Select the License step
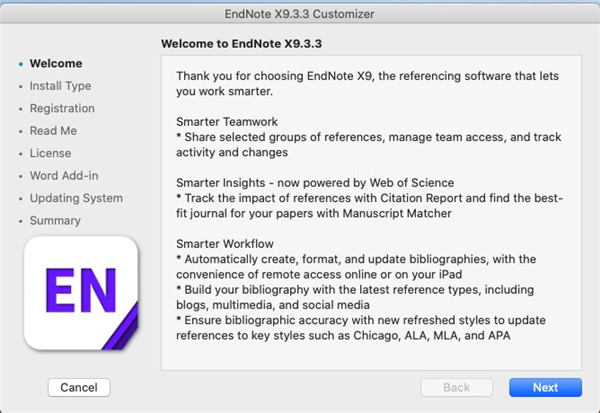This screenshot has height=413, width=600. (x=51, y=153)
